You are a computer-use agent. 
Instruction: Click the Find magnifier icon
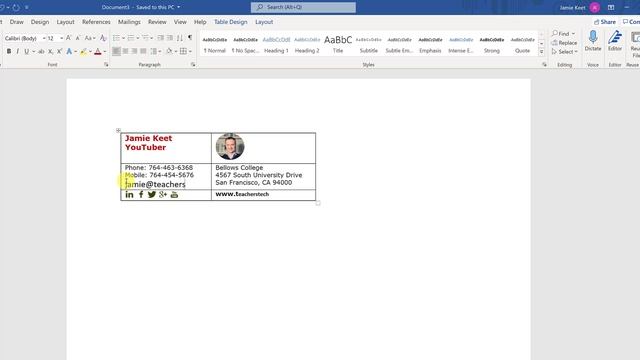tap(555, 33)
